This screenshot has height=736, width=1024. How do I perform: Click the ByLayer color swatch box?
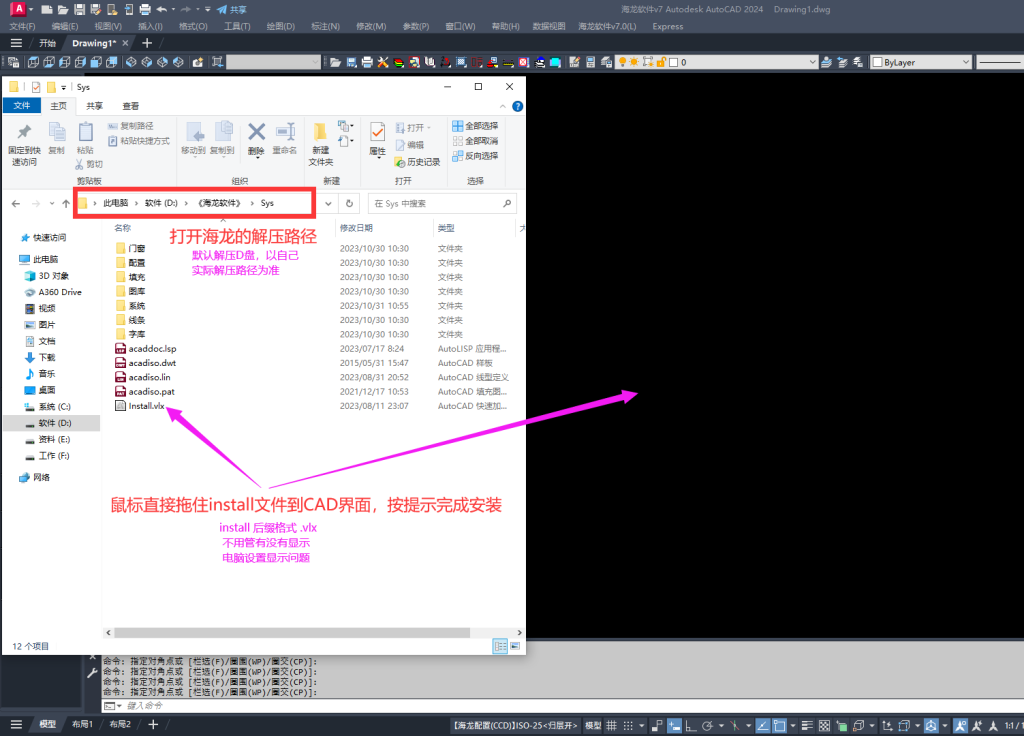878,63
